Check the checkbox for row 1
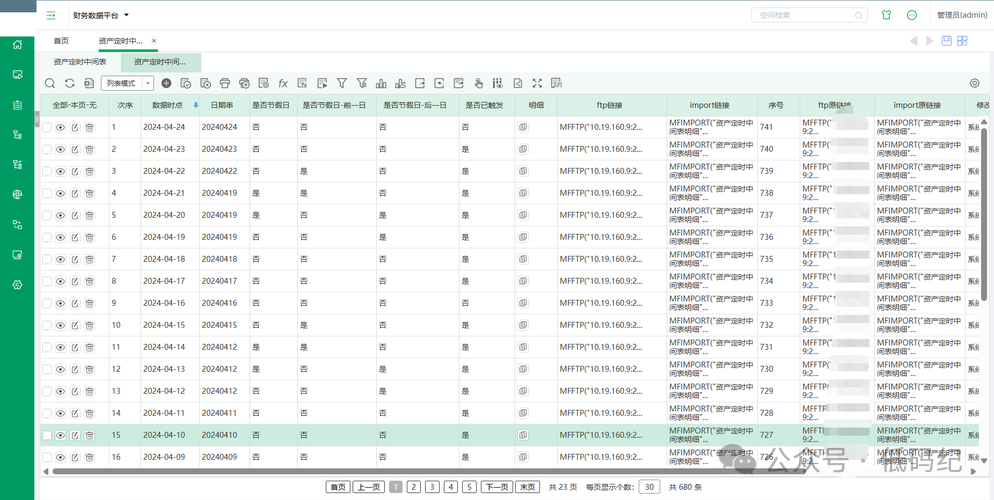994x500 pixels. coord(47,128)
